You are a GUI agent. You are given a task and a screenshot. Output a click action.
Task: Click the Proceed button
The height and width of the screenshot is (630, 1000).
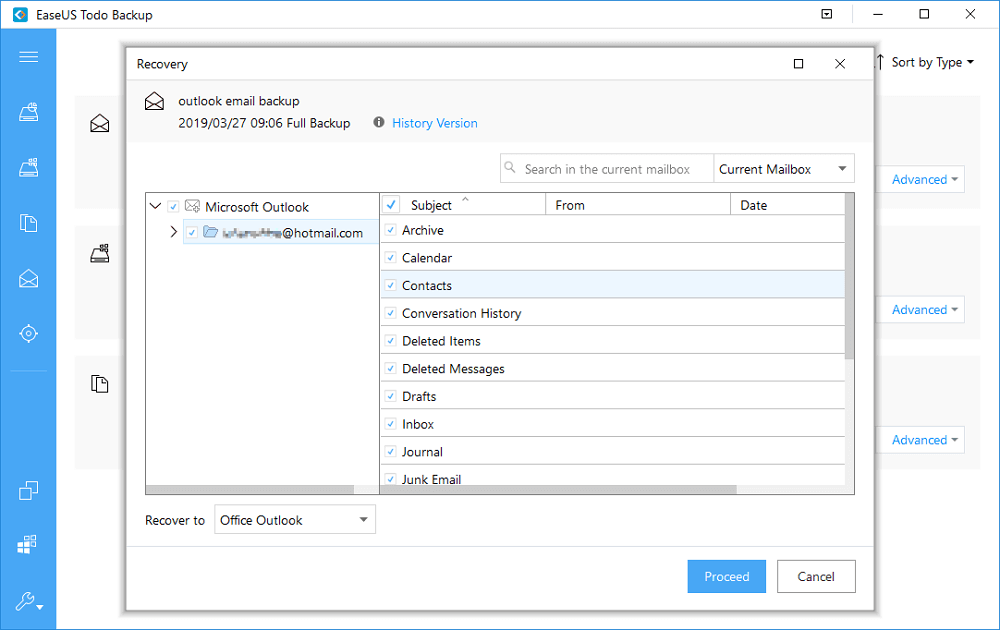(x=726, y=576)
